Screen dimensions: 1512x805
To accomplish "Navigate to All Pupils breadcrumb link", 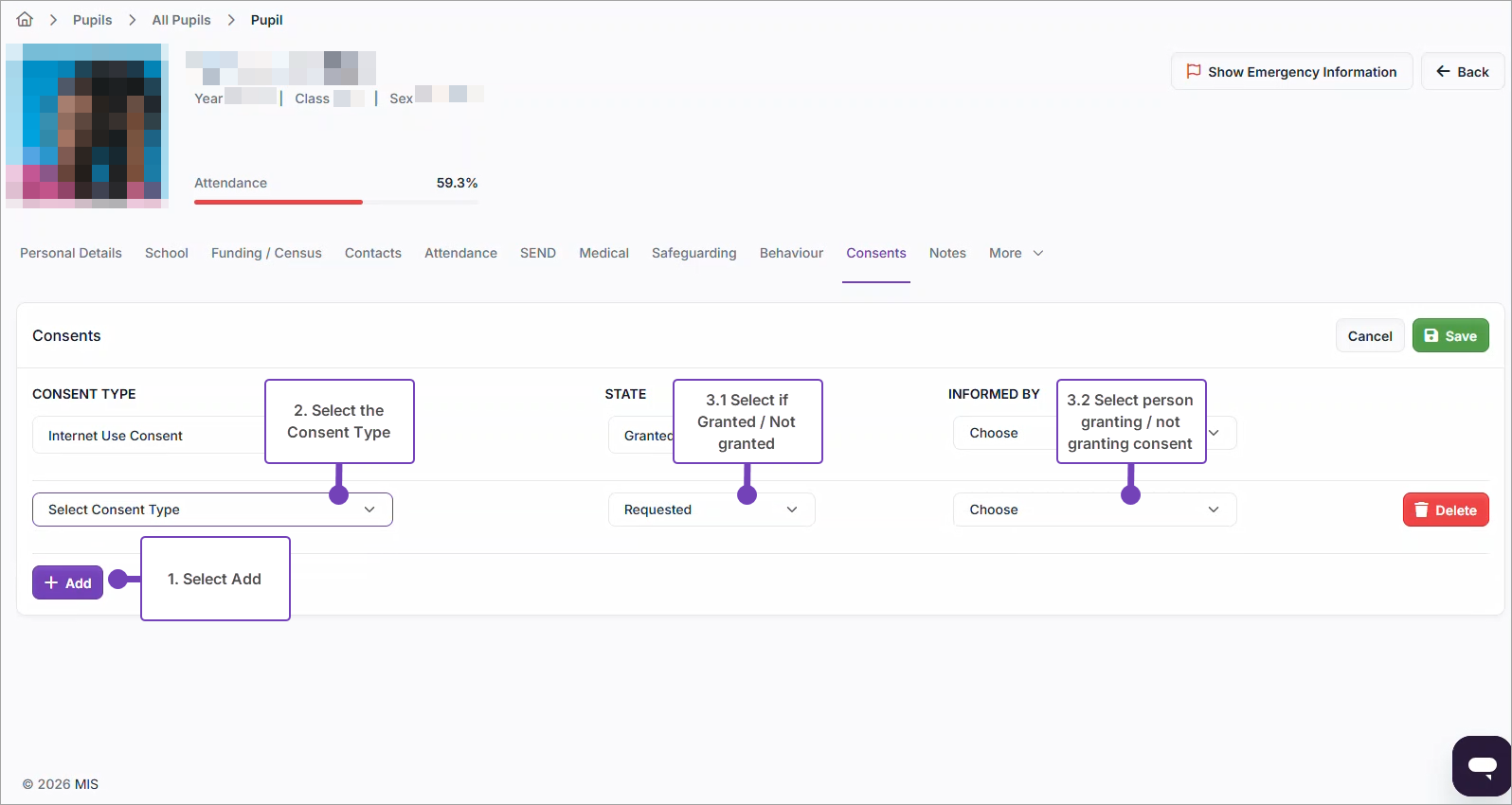I will [x=181, y=20].
